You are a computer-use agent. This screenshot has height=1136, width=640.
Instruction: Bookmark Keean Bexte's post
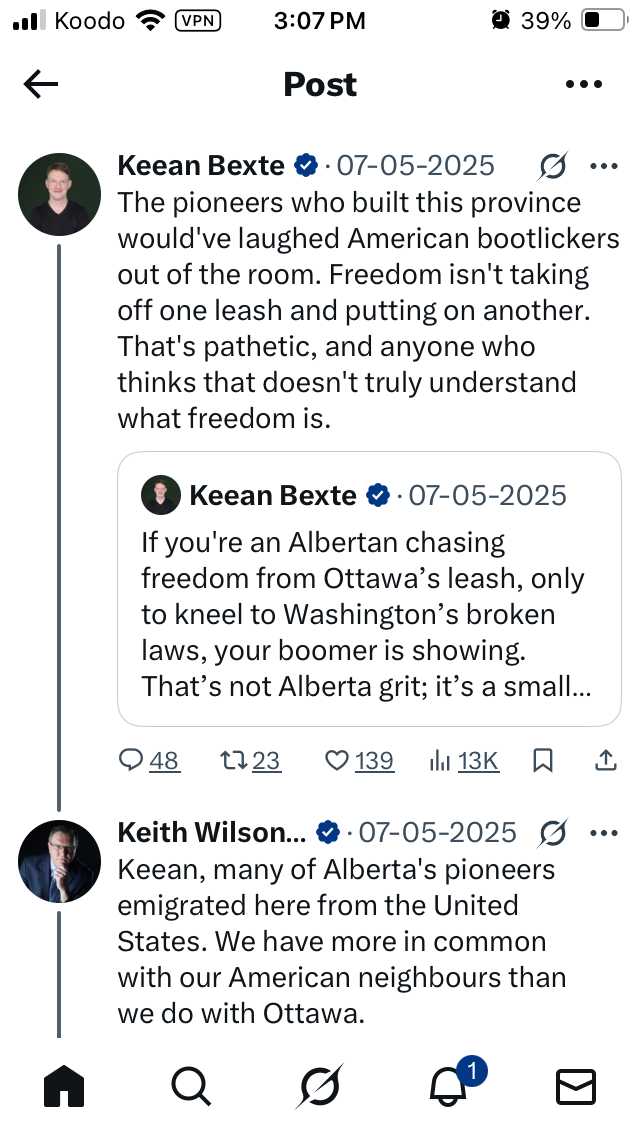coord(542,761)
